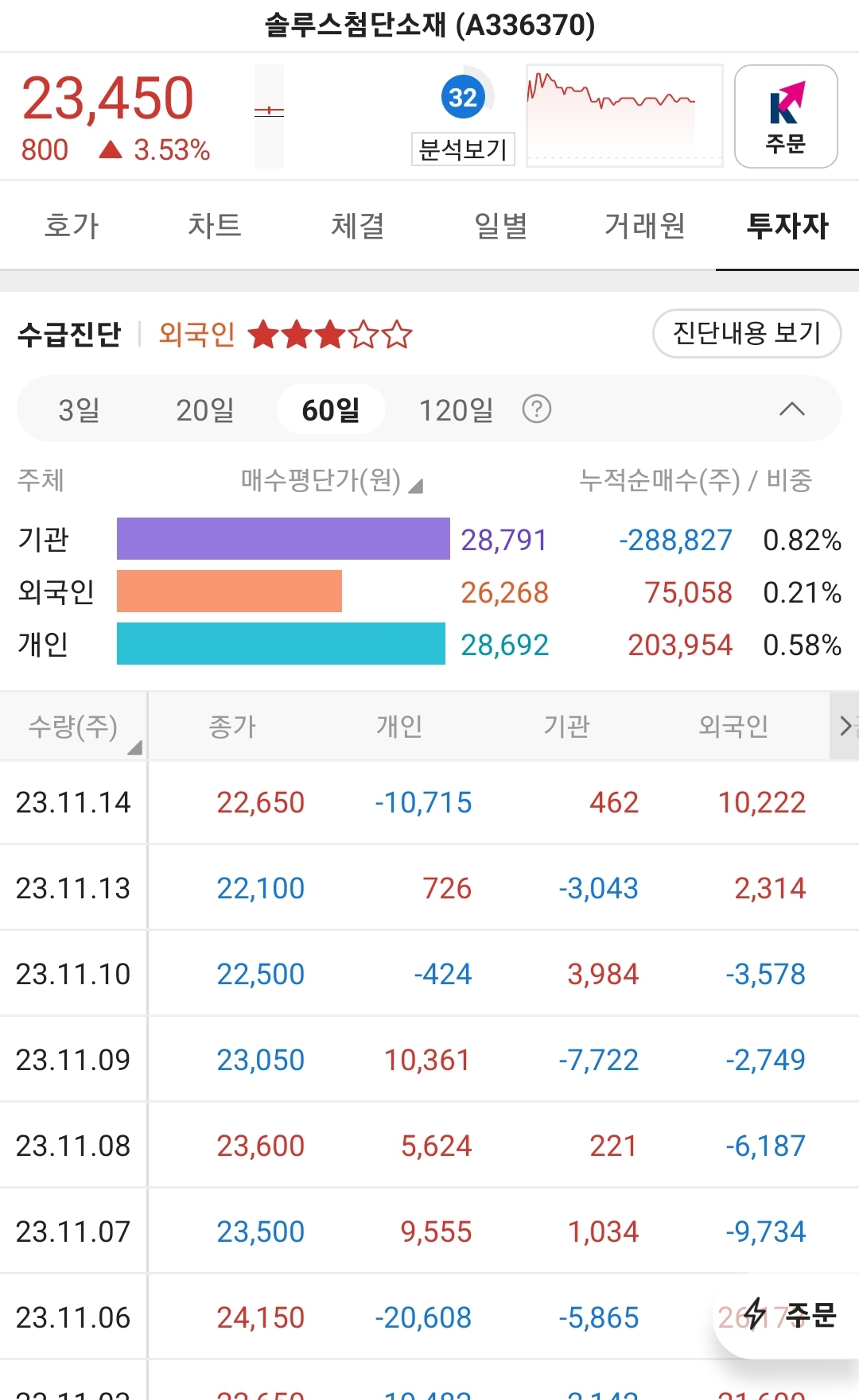The height and width of the screenshot is (1400, 859).
Task: Open the blue 32 analysis score badge
Action: (463, 97)
